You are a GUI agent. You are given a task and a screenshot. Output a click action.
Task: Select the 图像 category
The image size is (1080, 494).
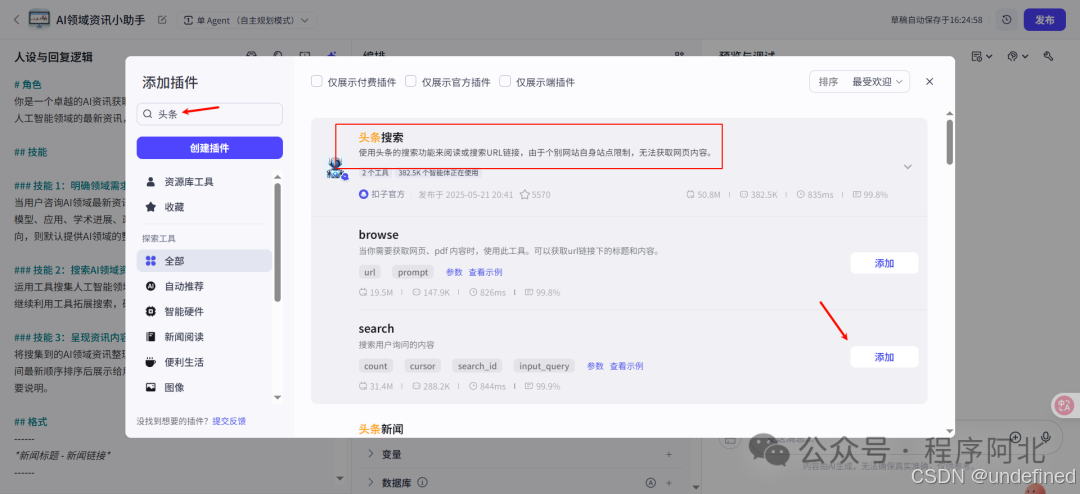point(204,387)
